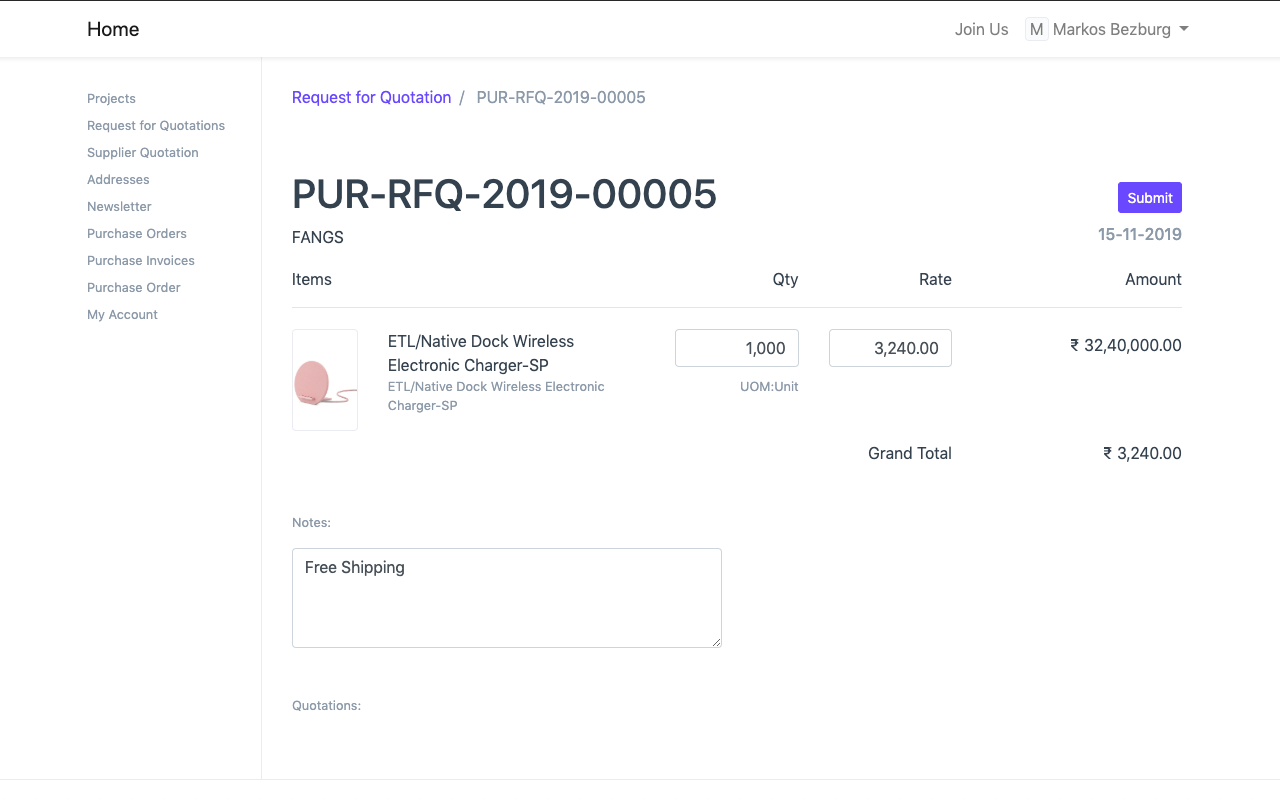1280x799 pixels.
Task: Open Purchase Invoices in sidebar
Action: pyautogui.click(x=141, y=260)
